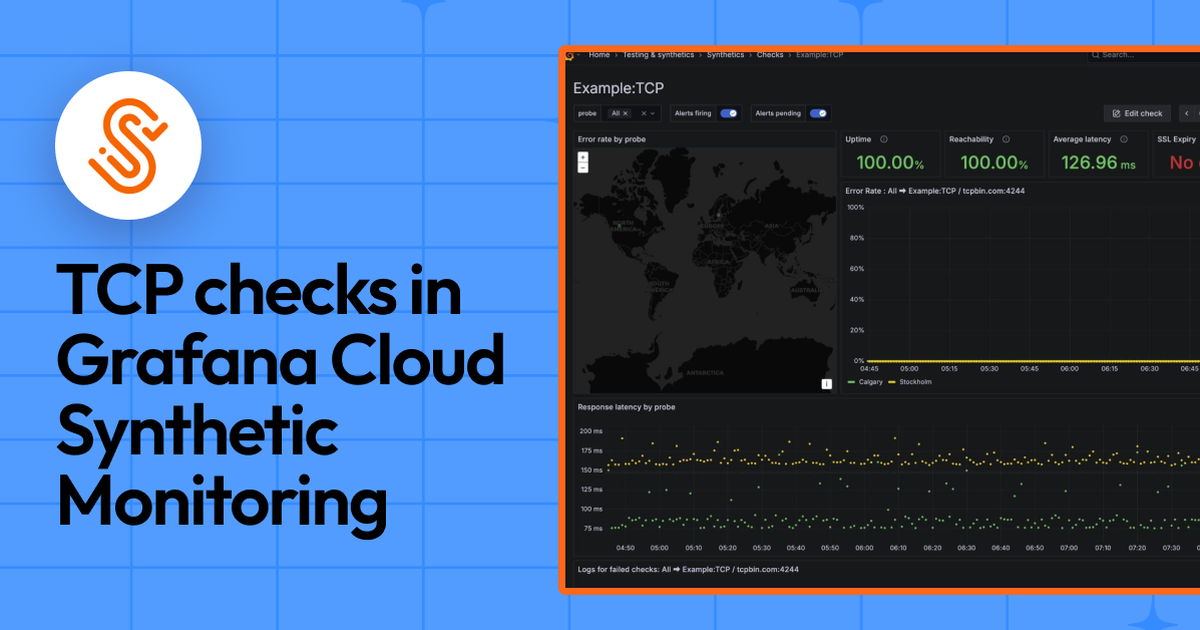Click the info icon next to Average latency
The image size is (1200, 630).
coord(1124,140)
